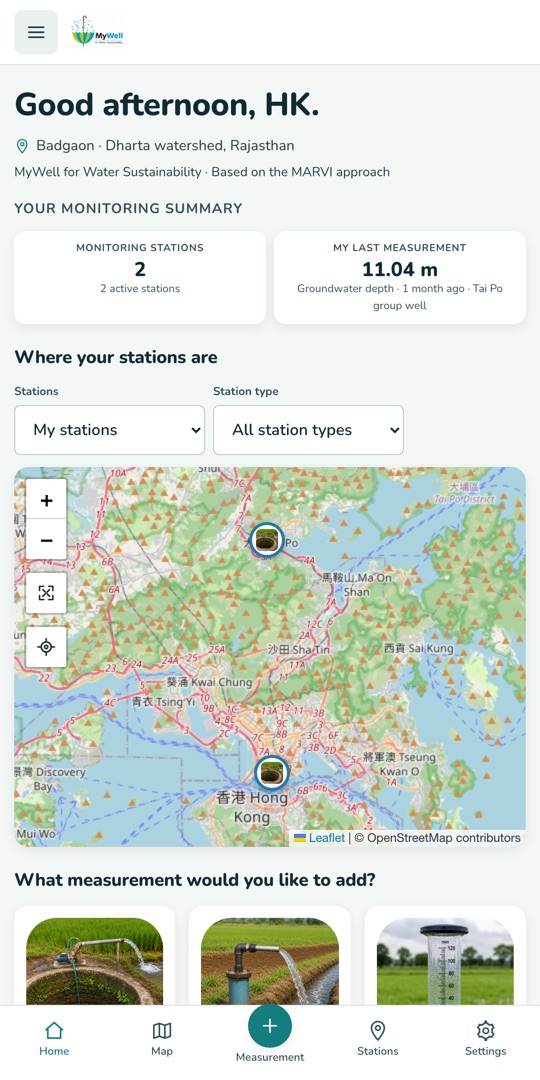Click 'Sha Tin' label on the map
Image resolution: width=540 pixels, height=1080 pixels.
click(299, 650)
